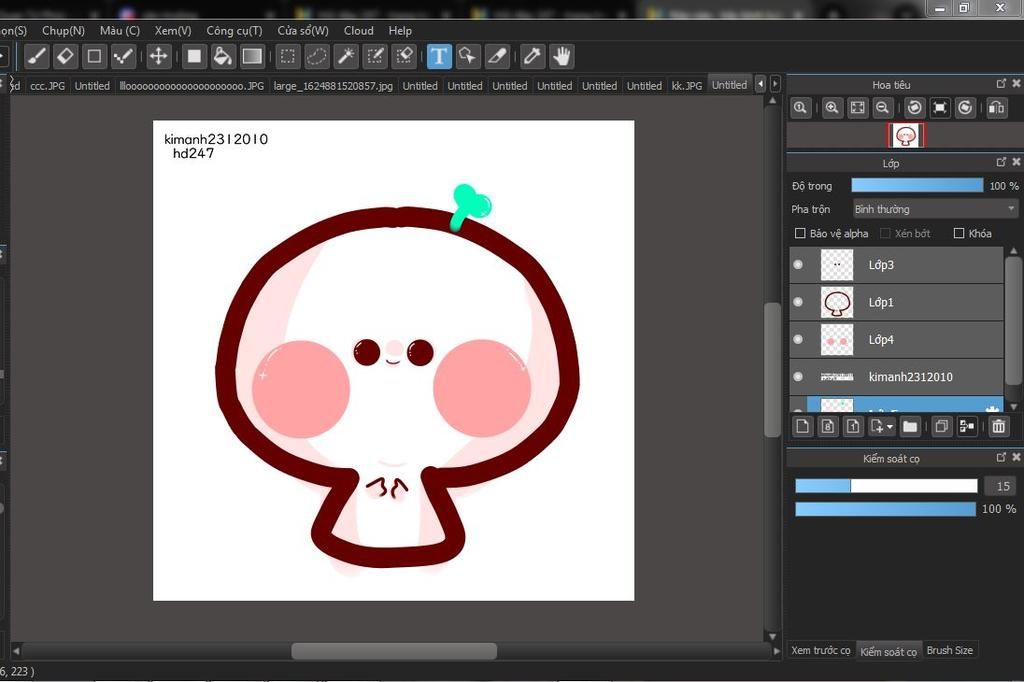
Task: Fit canvas to window in Navigator
Action: (857, 108)
